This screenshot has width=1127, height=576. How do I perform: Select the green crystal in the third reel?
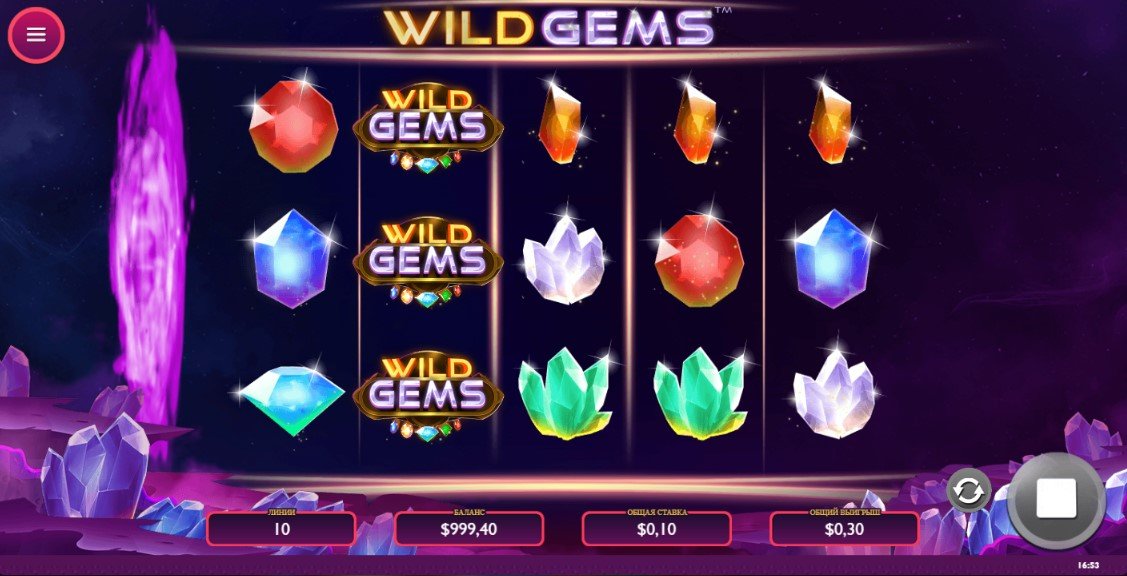point(564,392)
